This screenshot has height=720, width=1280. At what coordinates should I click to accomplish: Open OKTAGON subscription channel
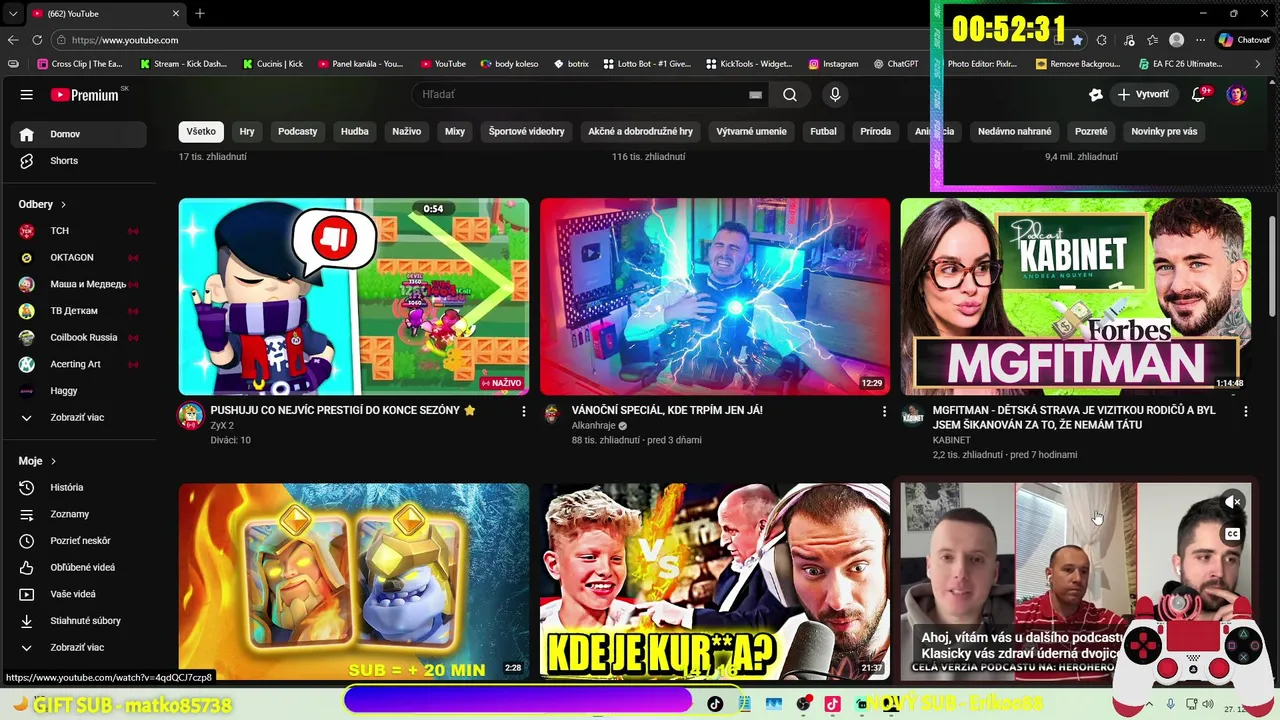(78, 258)
